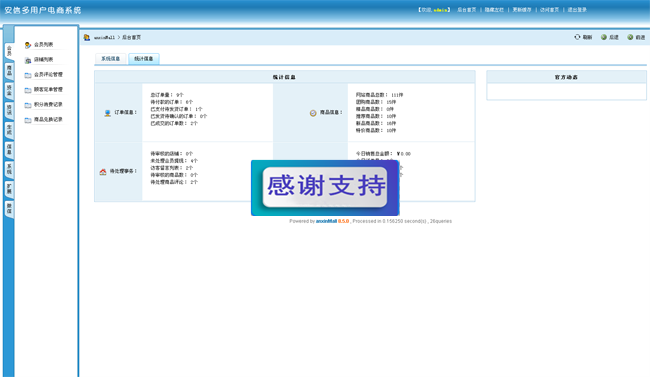Screen dimensions: 650x377
Task: Select the 系统 vertical sidebar tab
Action: coord(9,169)
